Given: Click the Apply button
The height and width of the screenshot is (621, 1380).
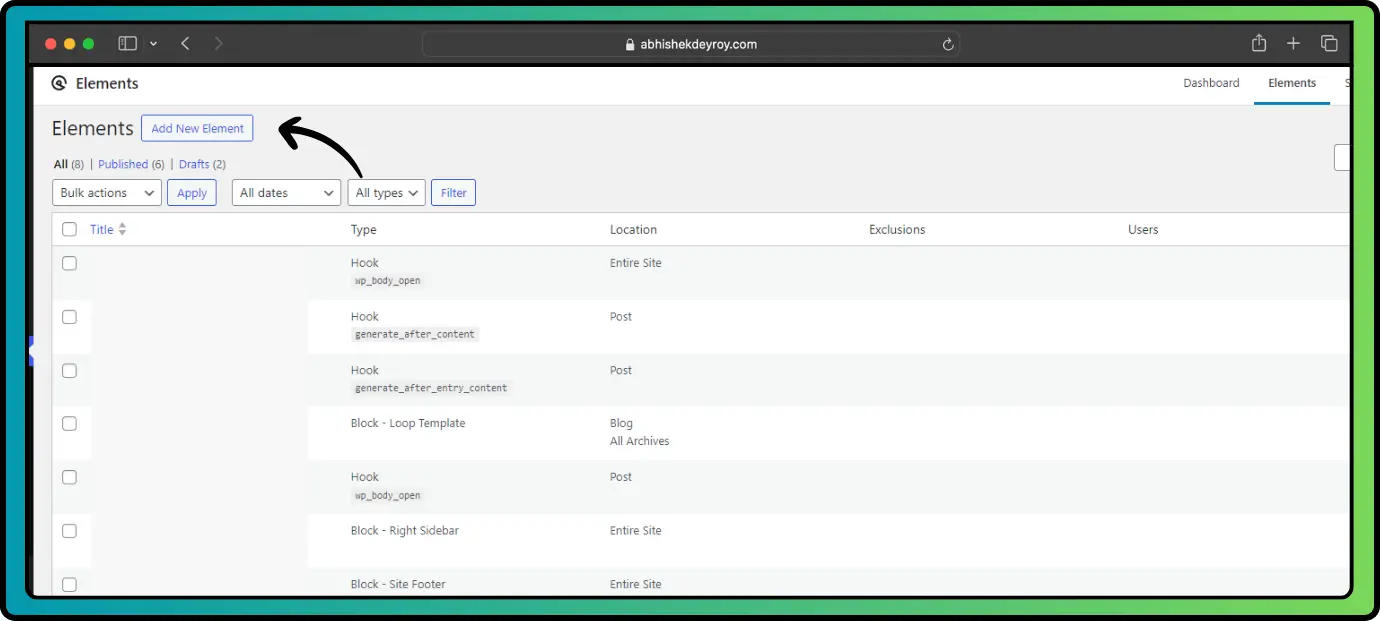Looking at the screenshot, I should 191,193.
